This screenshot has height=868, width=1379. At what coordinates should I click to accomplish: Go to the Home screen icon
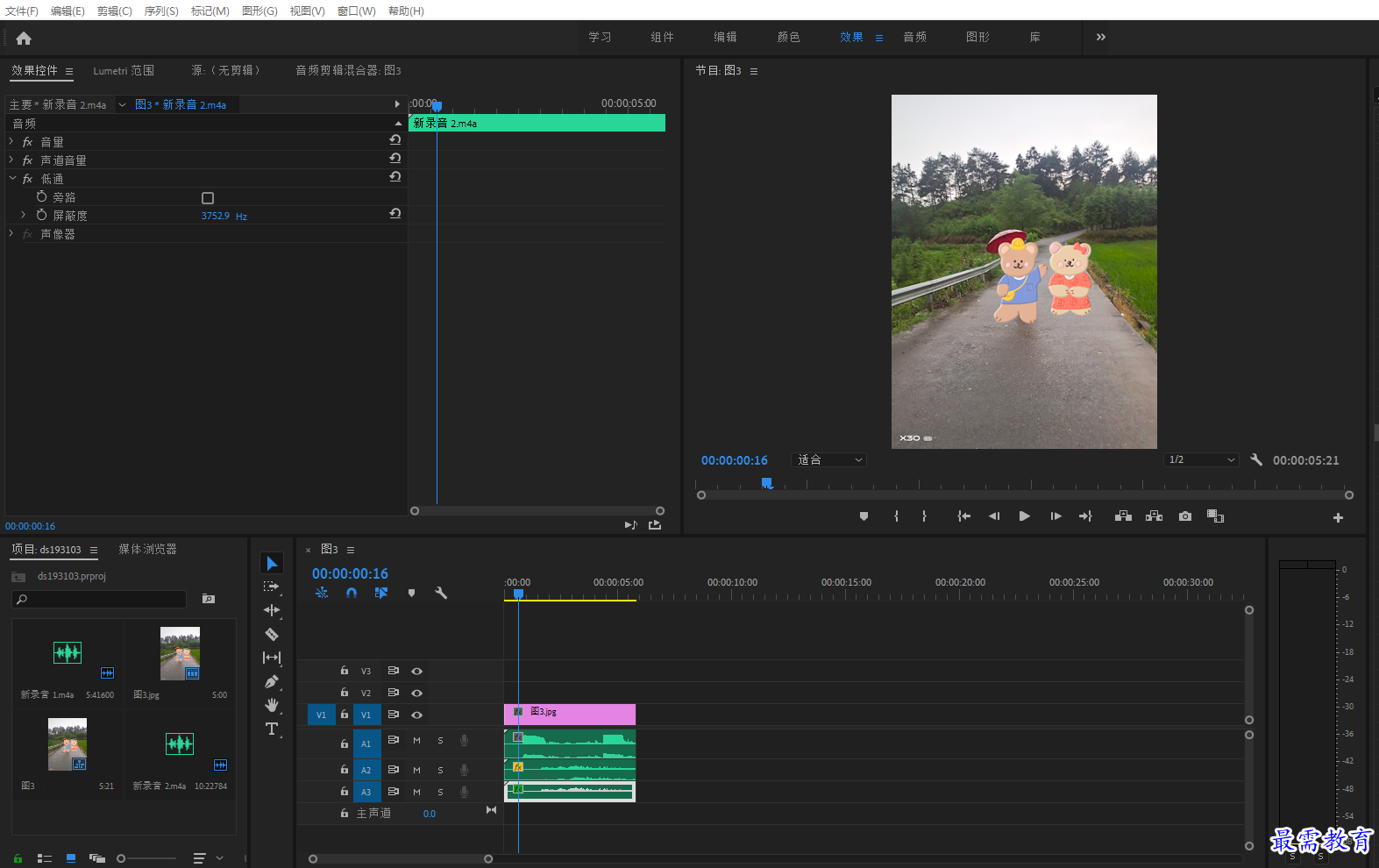24,38
